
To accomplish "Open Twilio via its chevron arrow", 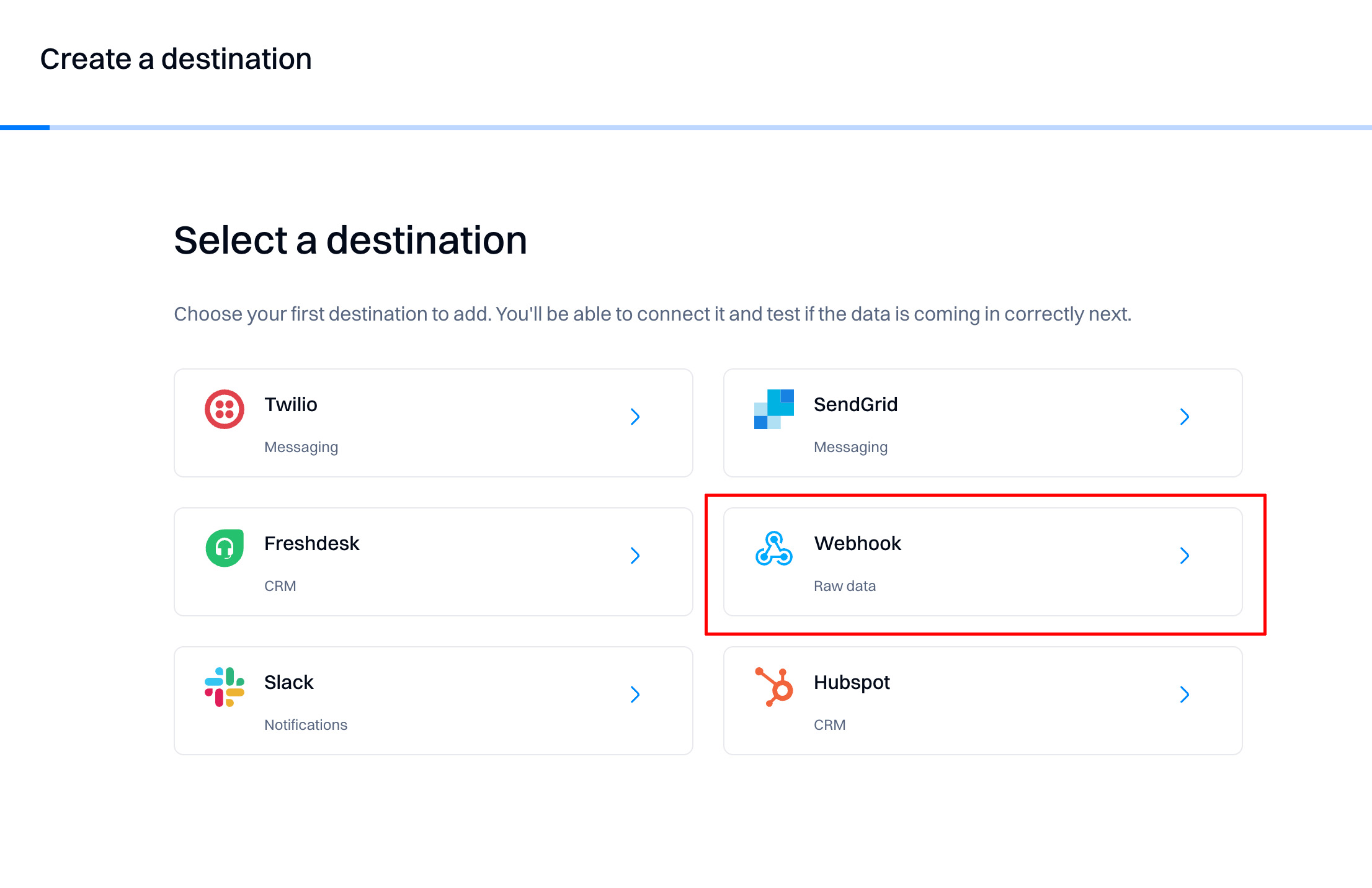I will click(x=635, y=417).
